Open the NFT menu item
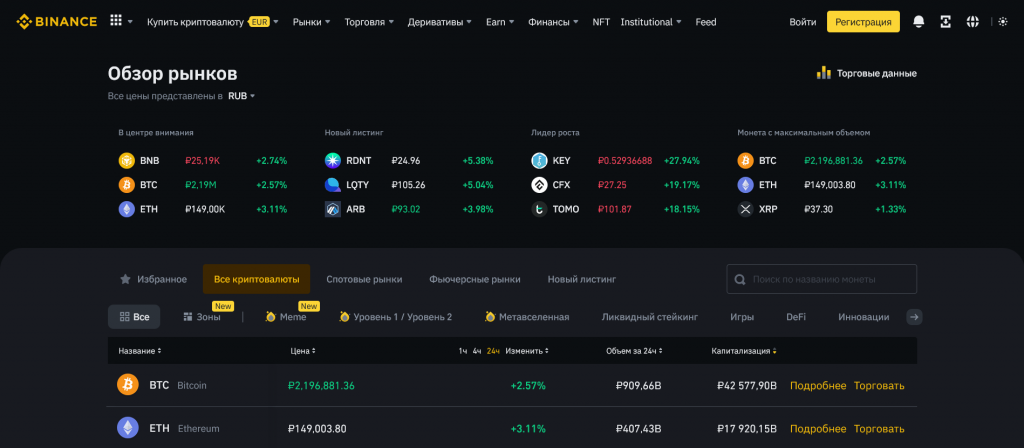This screenshot has width=1024, height=448. 601,22
